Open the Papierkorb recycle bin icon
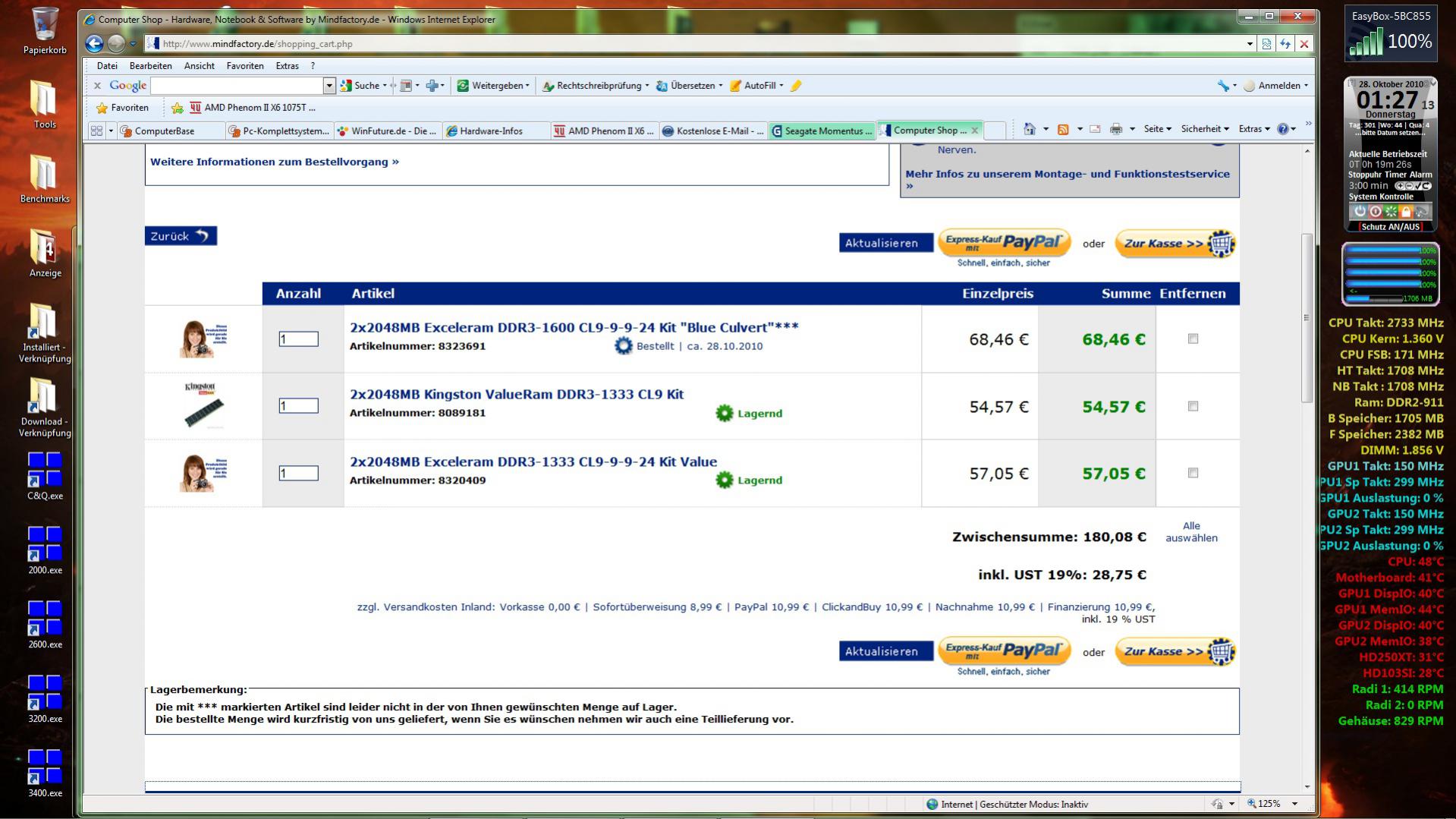This screenshot has width=1456, height=819. point(45,30)
